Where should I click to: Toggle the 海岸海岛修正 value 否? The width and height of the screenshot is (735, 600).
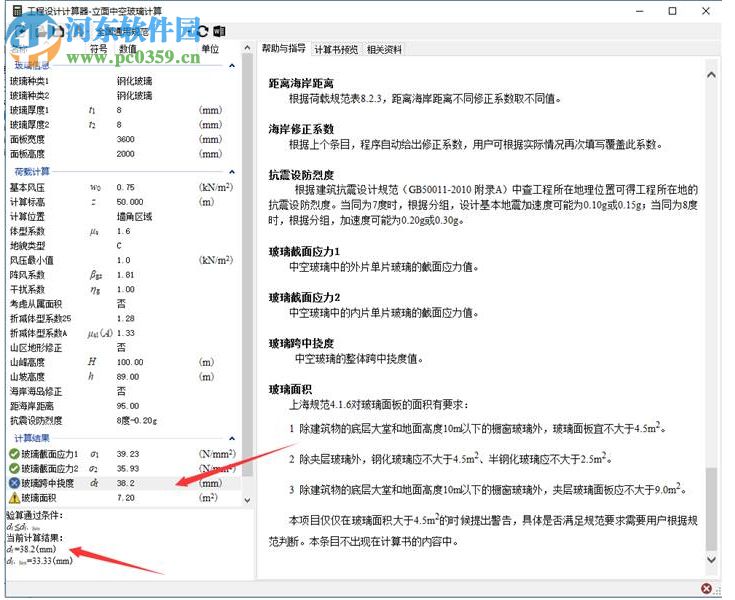pos(121,391)
